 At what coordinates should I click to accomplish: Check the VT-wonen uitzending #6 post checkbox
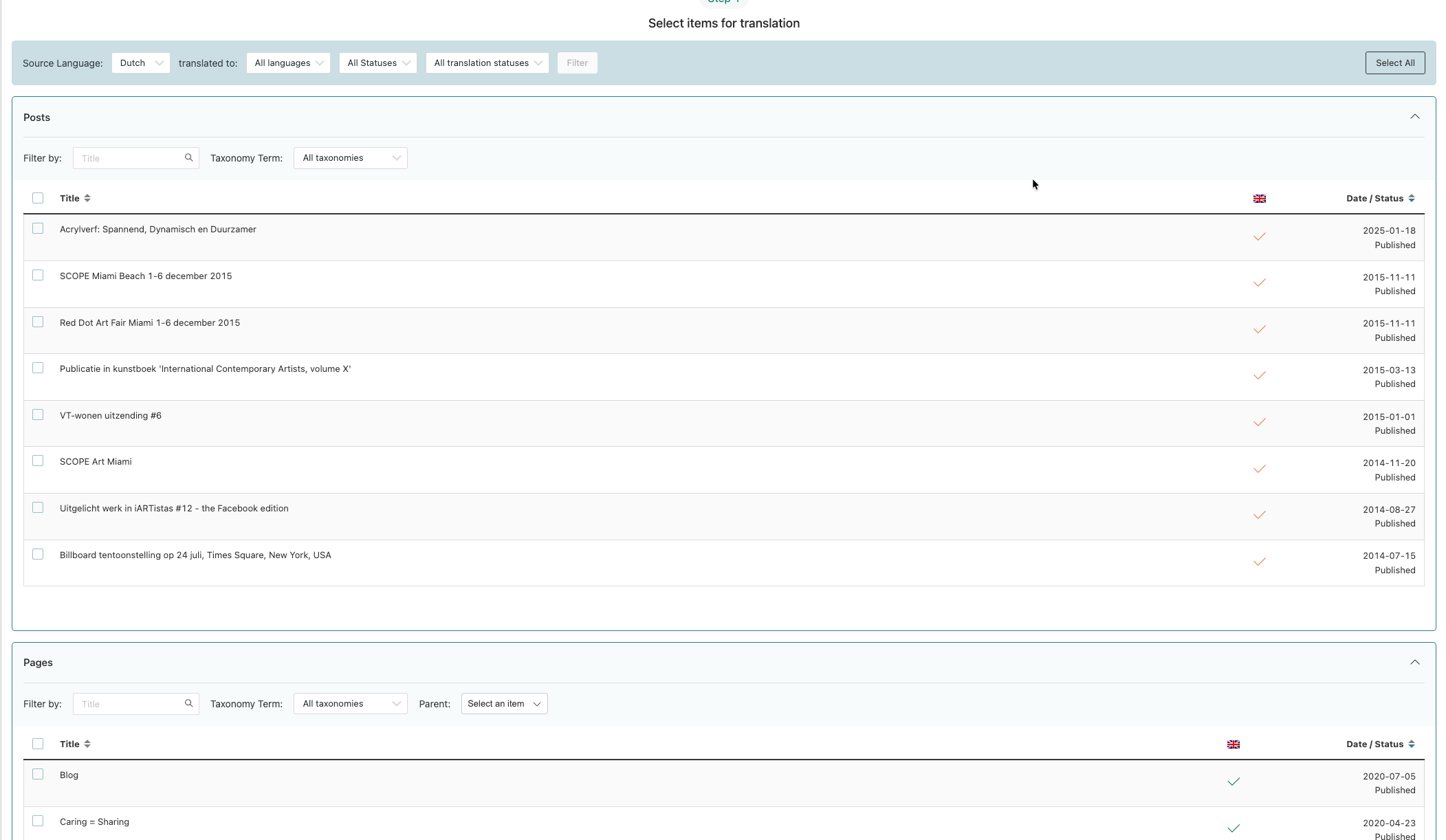[x=38, y=415]
